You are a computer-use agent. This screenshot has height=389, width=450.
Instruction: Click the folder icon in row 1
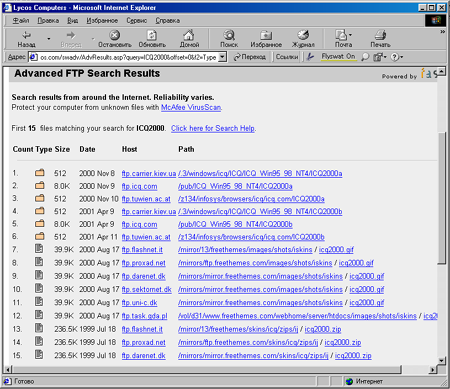39,172
